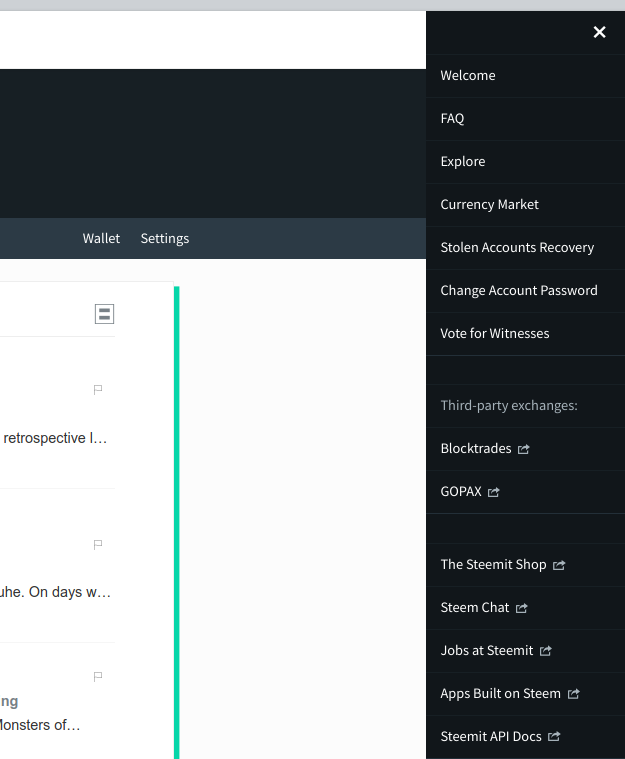625x759 pixels.
Task: Click external-link icon next to Jobs at Steemit
Action: click(546, 652)
